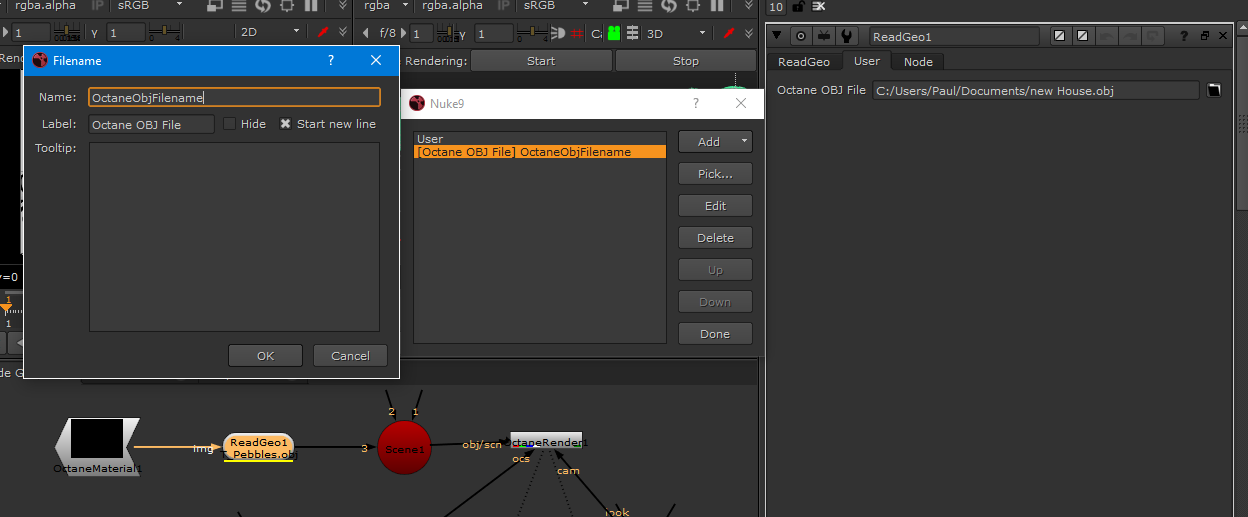Image resolution: width=1248 pixels, height=517 pixels.
Task: Click the pause icon in left viewer top bar
Action: coord(311,6)
